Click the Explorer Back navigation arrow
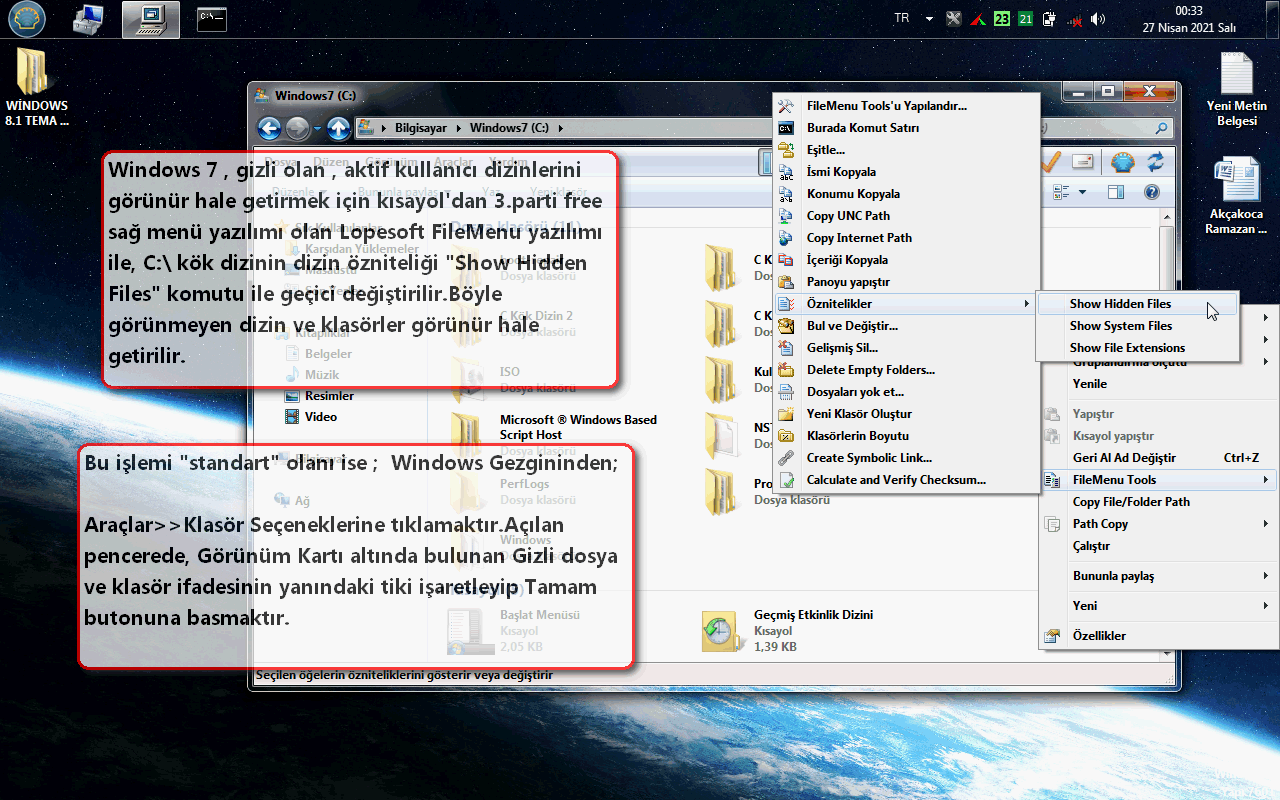Viewport: 1280px width, 800px height. point(269,128)
